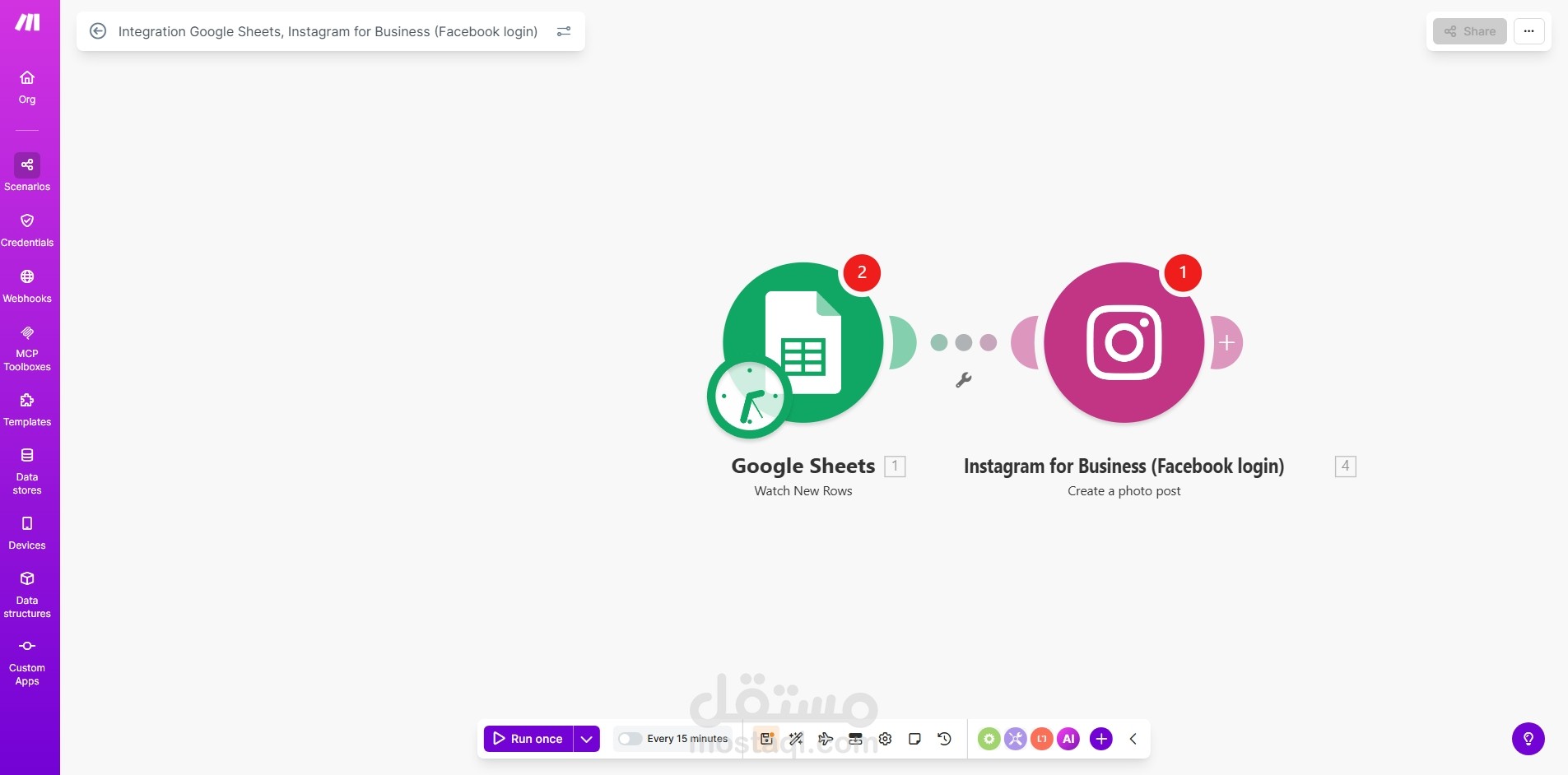Select the Google Sheets module title

pos(803,466)
